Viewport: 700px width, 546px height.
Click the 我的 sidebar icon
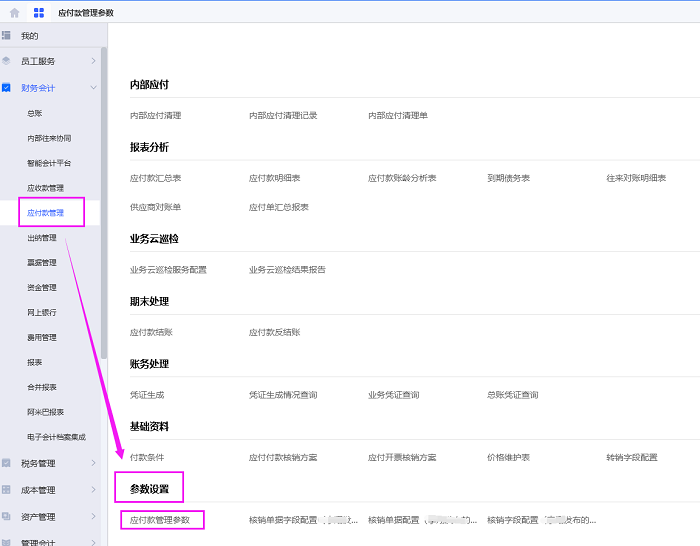(x=7, y=36)
